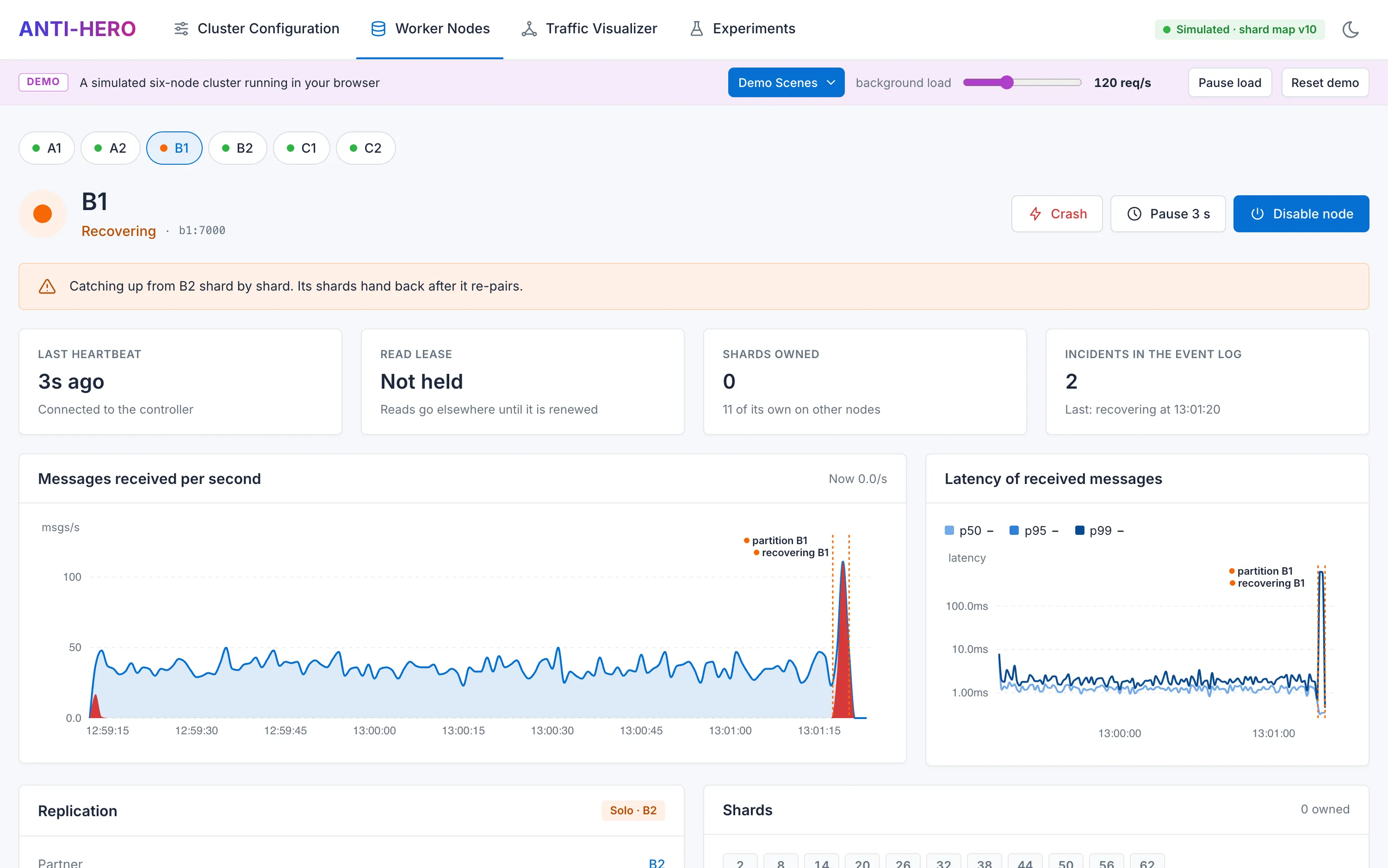Click the Cluster Configuration sliders icon

181,29
